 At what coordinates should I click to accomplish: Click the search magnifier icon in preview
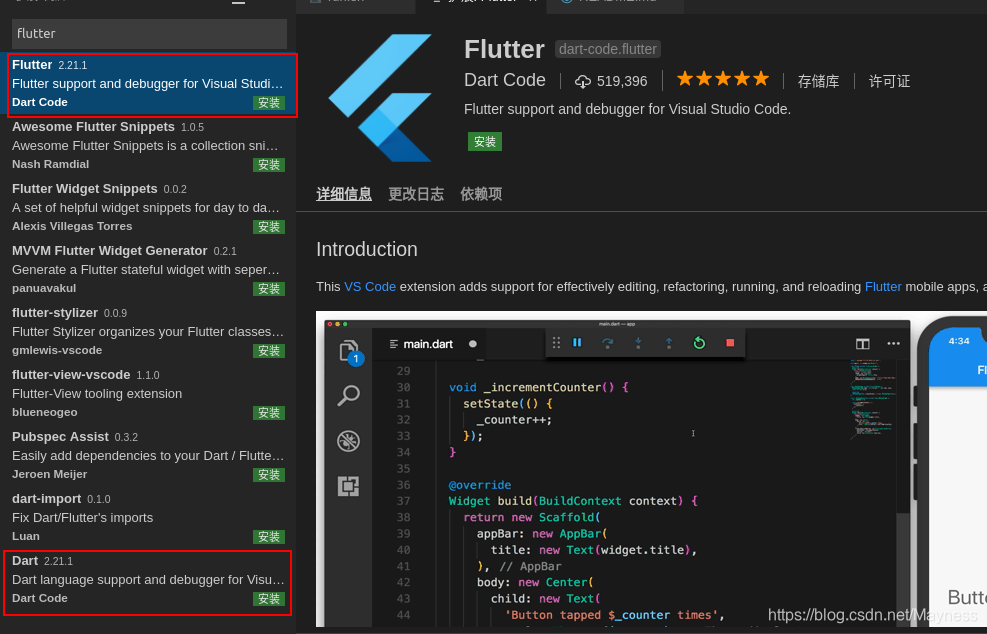tap(348, 396)
